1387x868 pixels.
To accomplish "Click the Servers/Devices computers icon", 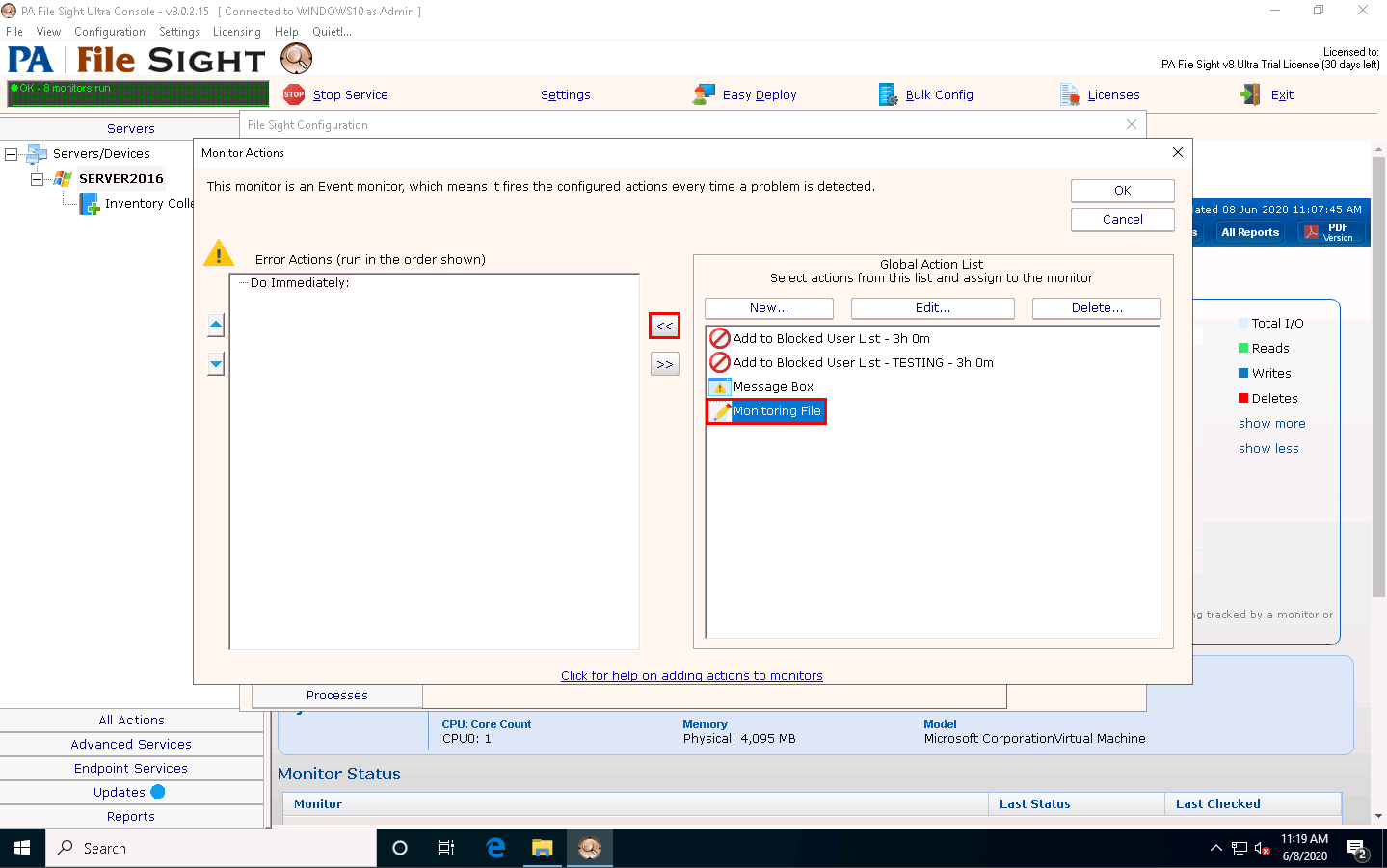I will click(x=37, y=153).
